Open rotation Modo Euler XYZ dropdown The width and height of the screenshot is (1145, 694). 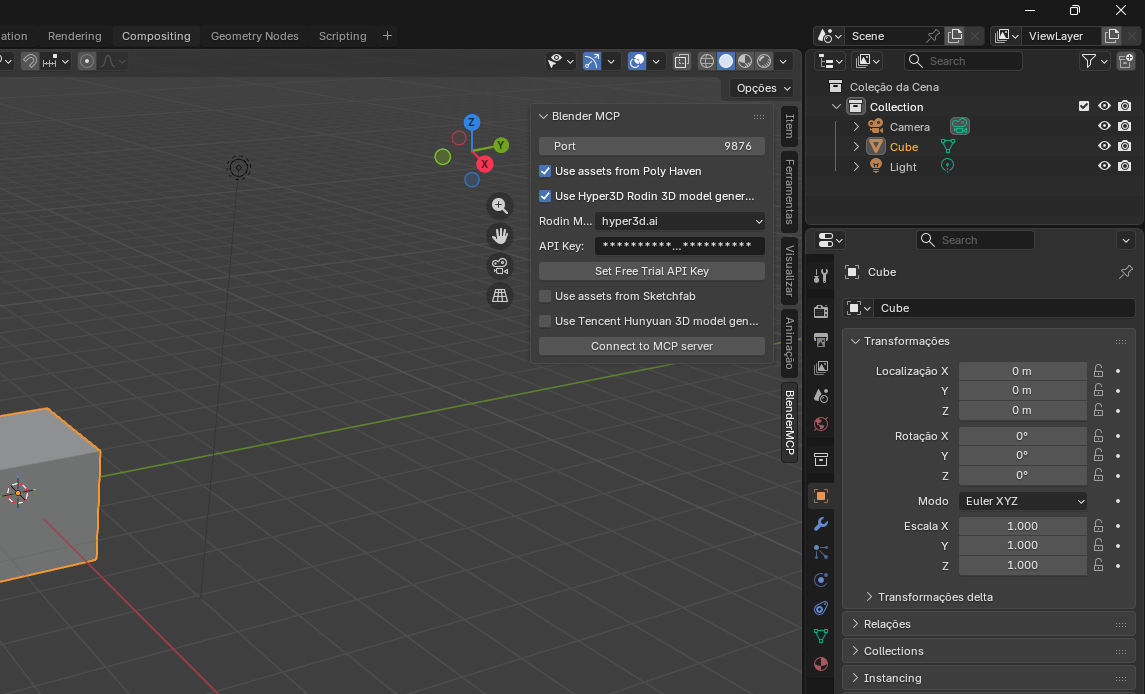click(x=1022, y=501)
